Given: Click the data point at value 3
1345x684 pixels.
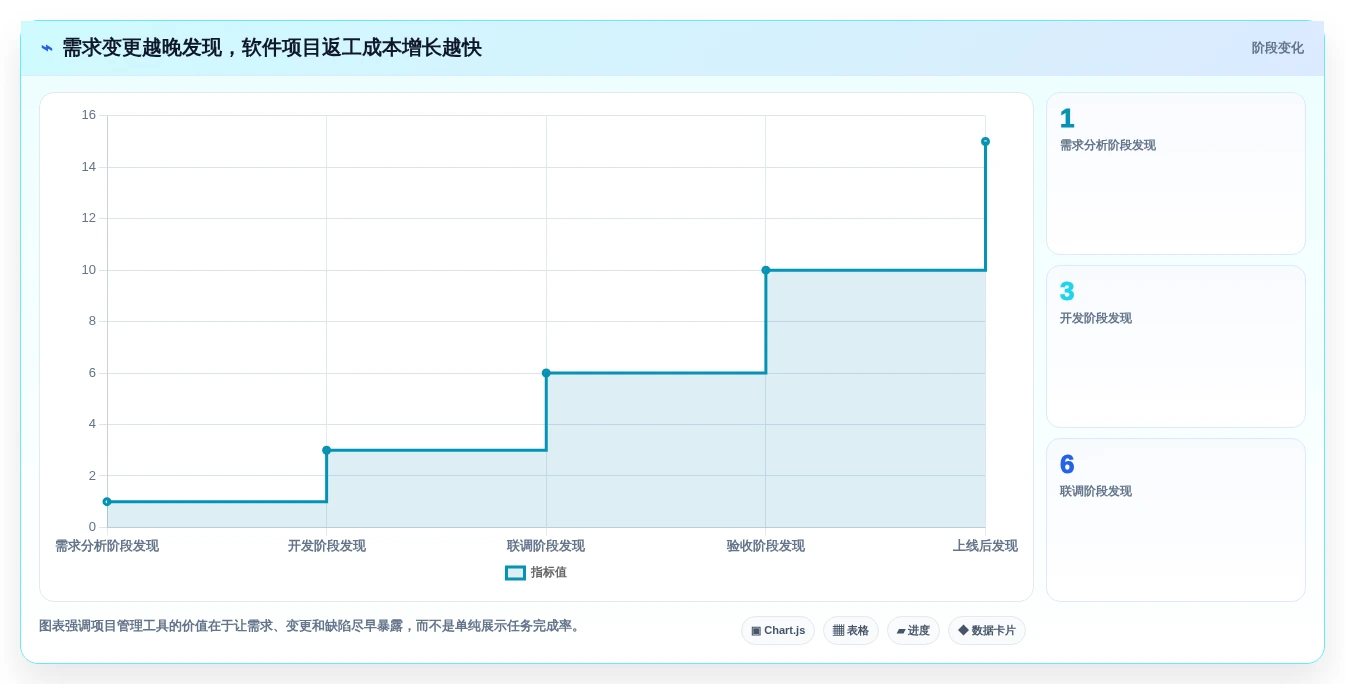Looking at the screenshot, I should (x=326, y=450).
